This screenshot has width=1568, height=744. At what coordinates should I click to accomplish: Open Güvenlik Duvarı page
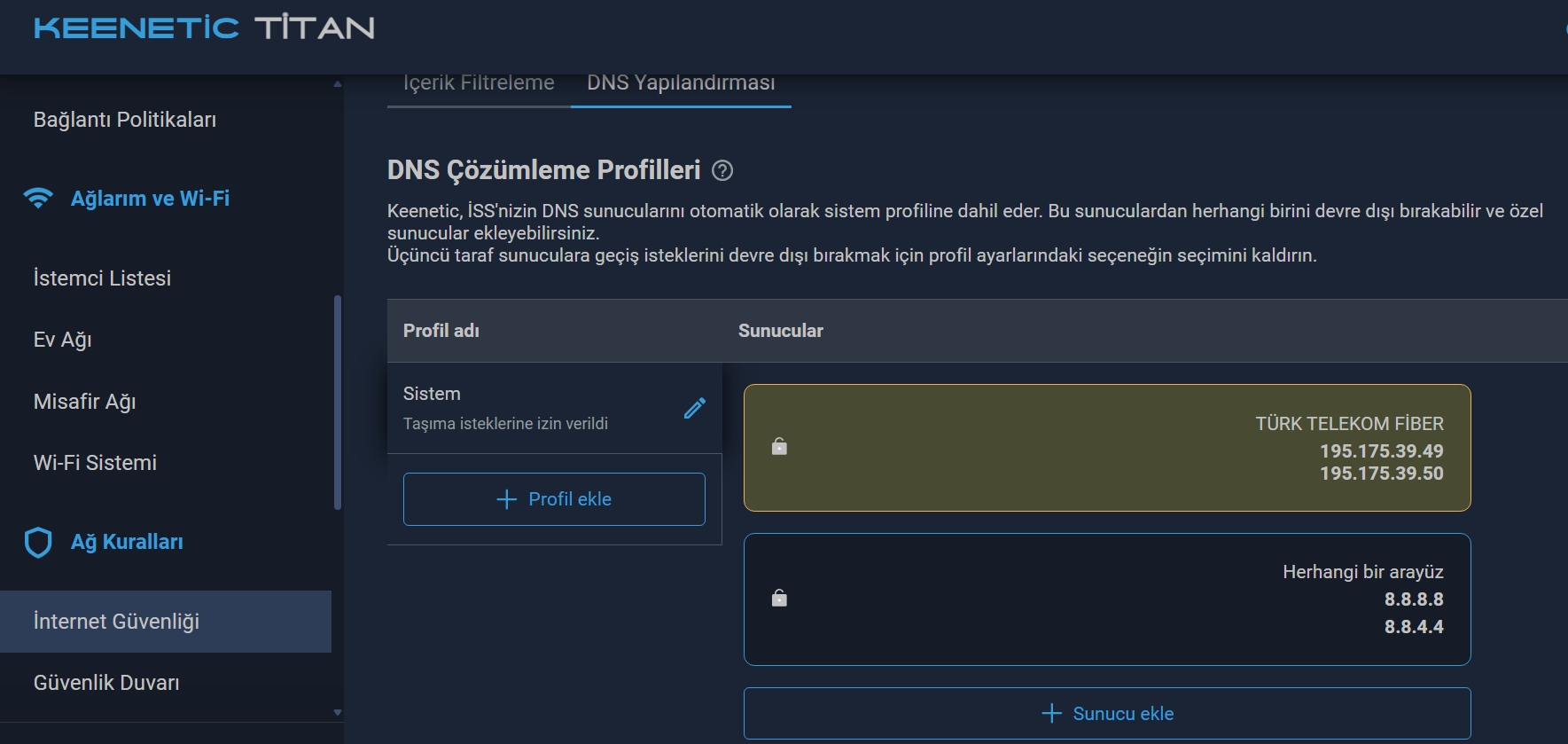point(106,683)
